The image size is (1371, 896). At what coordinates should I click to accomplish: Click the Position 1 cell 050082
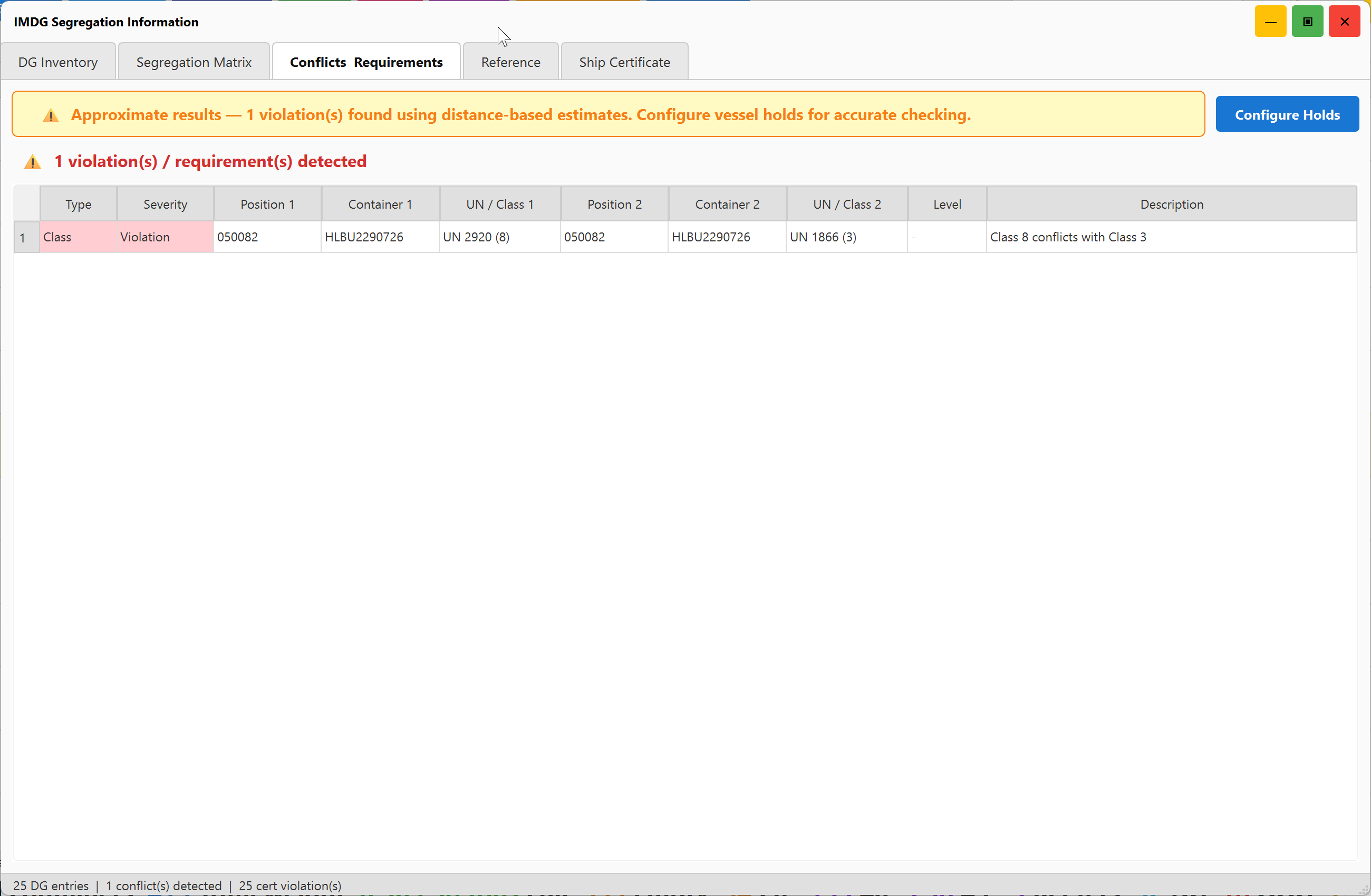coord(267,237)
